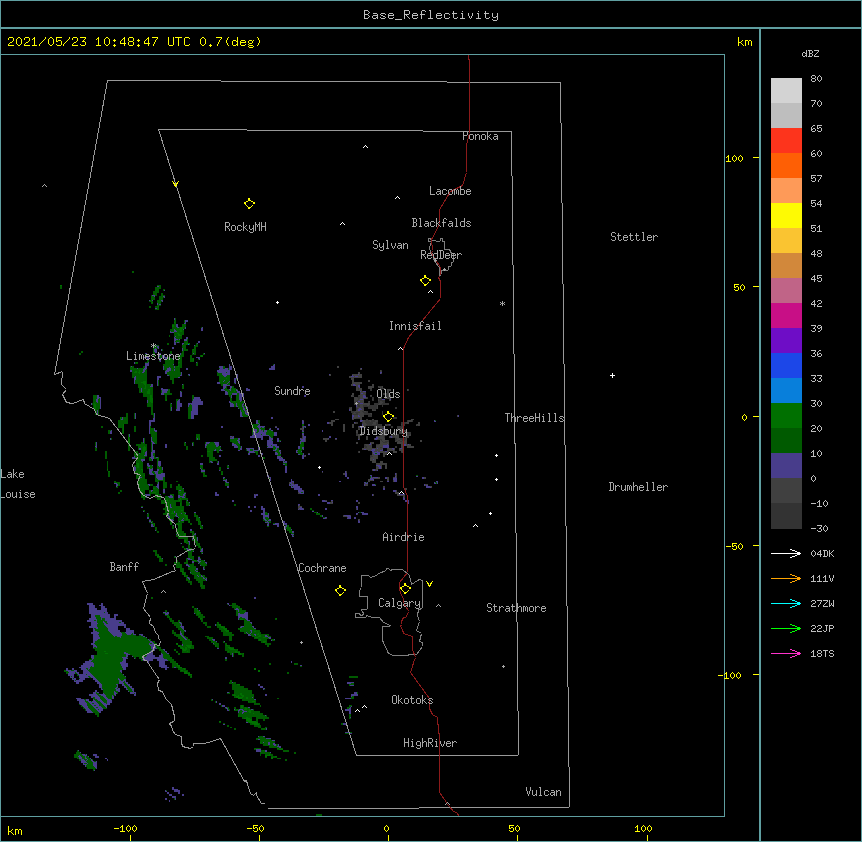Click the Olds town label
This screenshot has height=842, width=862.
click(388, 394)
